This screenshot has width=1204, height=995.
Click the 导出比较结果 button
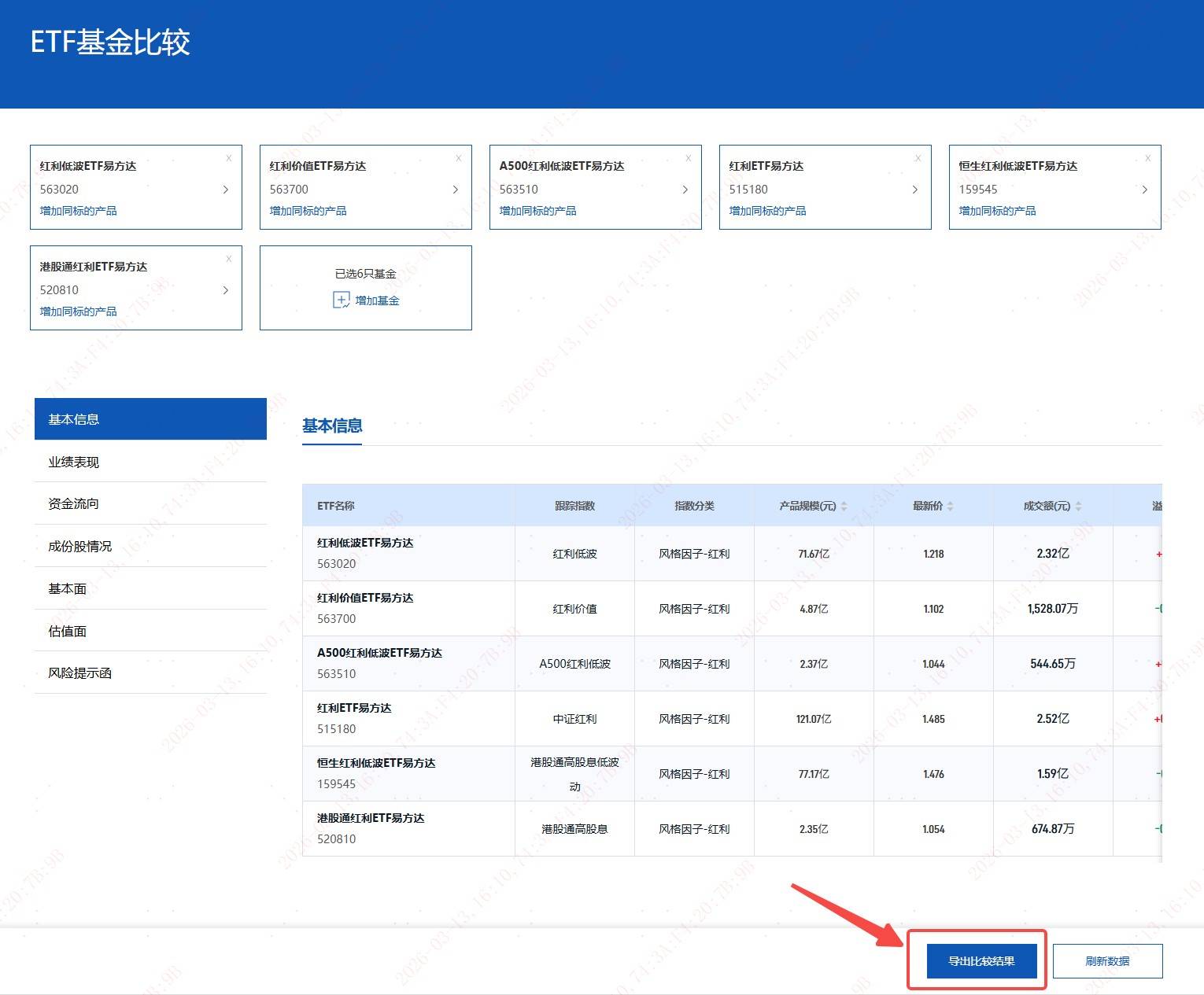pyautogui.click(x=981, y=961)
